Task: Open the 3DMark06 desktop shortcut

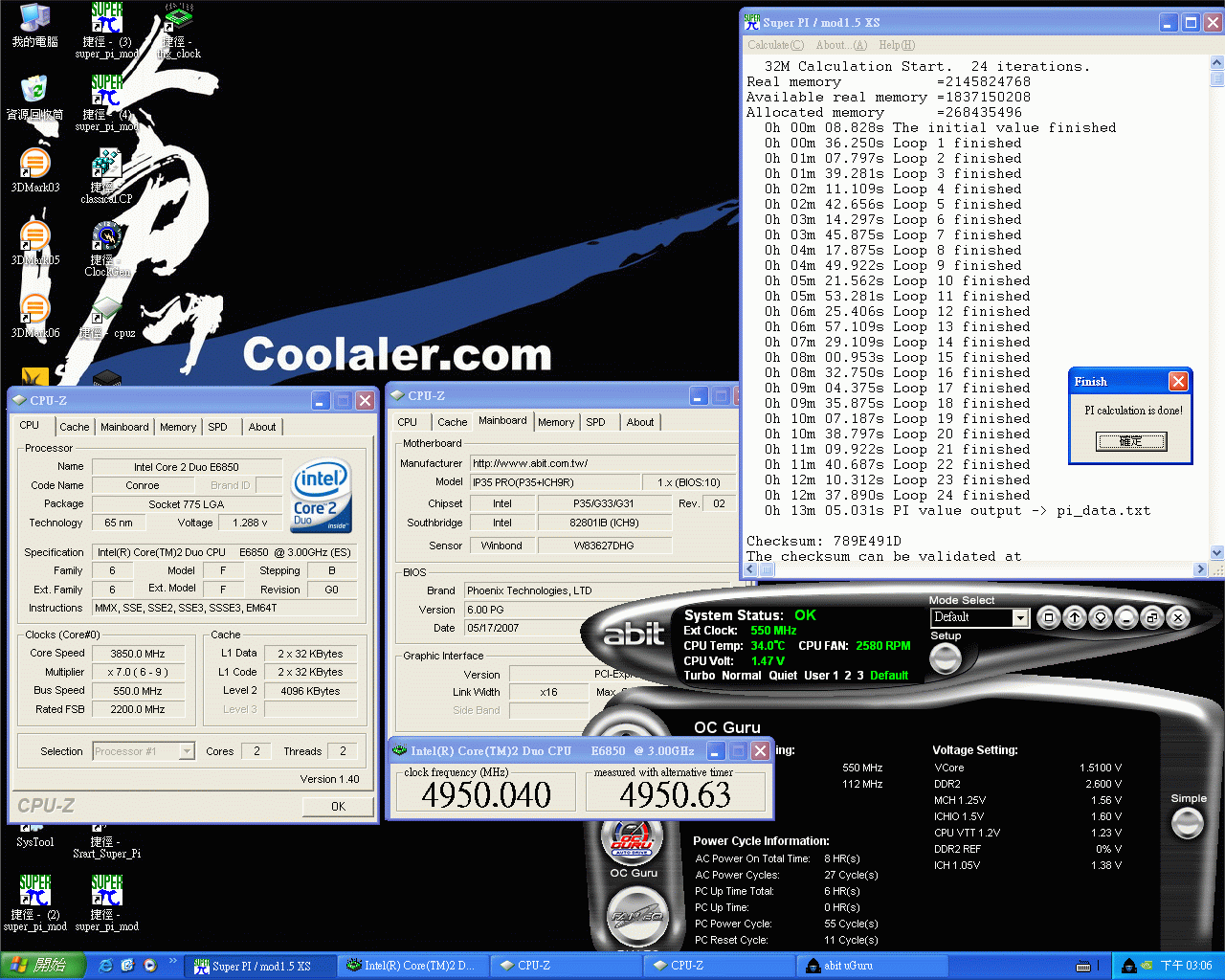Action: (x=34, y=316)
